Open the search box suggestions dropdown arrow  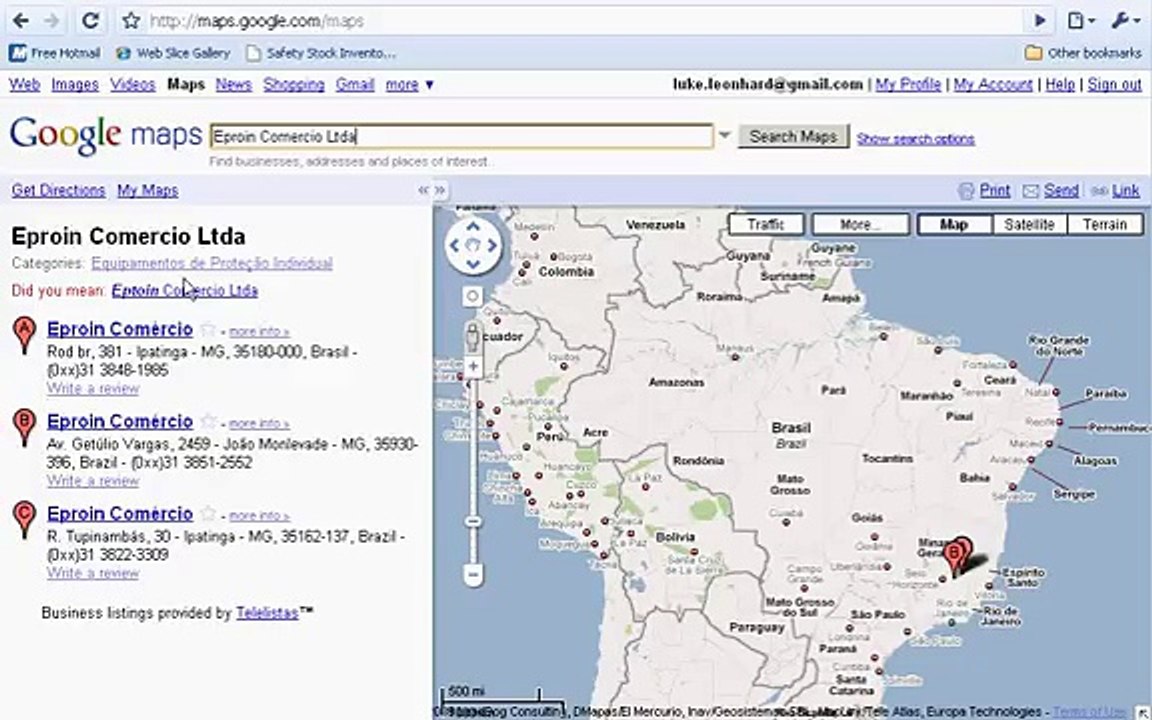tap(724, 136)
